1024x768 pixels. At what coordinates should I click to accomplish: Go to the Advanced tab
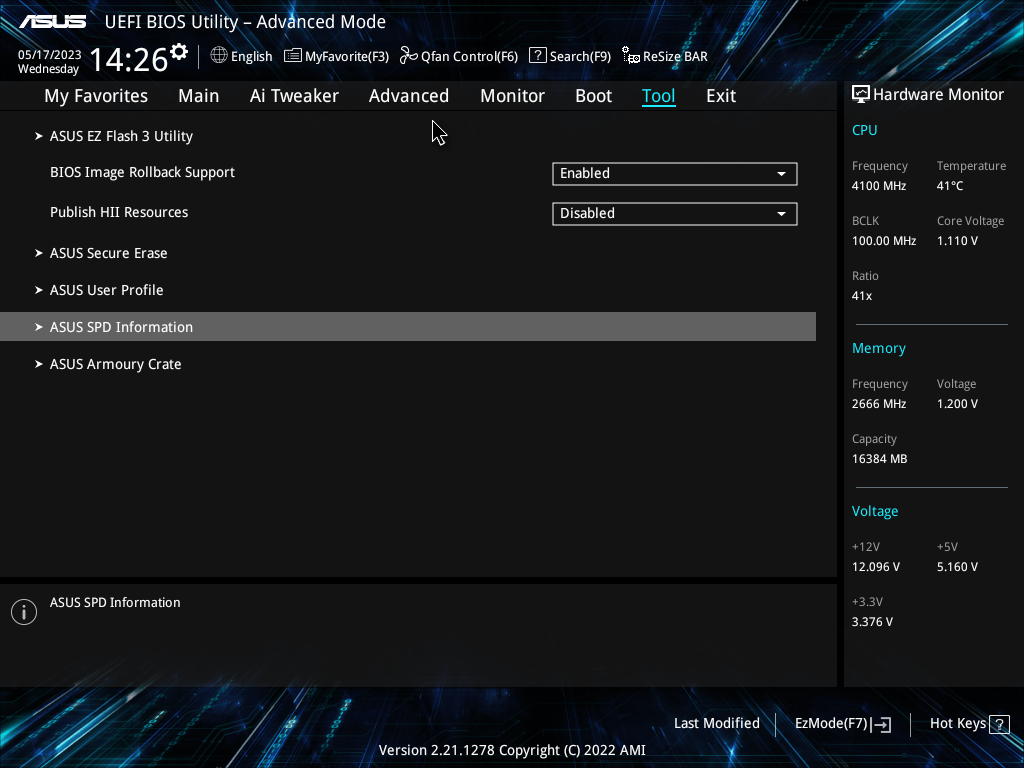tap(409, 96)
